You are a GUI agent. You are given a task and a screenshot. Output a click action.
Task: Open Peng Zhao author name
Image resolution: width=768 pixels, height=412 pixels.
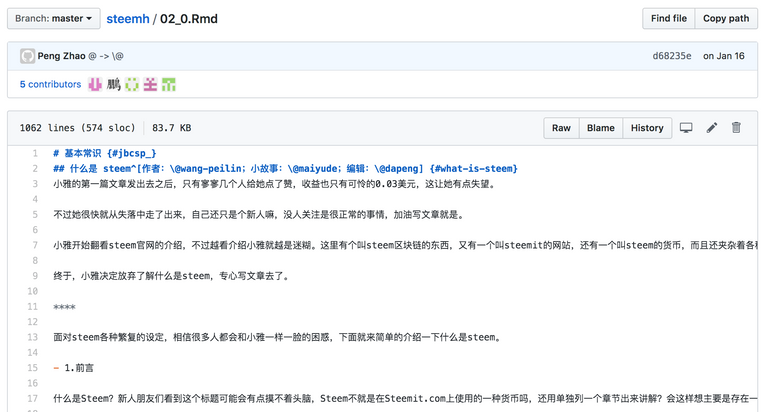pos(61,56)
